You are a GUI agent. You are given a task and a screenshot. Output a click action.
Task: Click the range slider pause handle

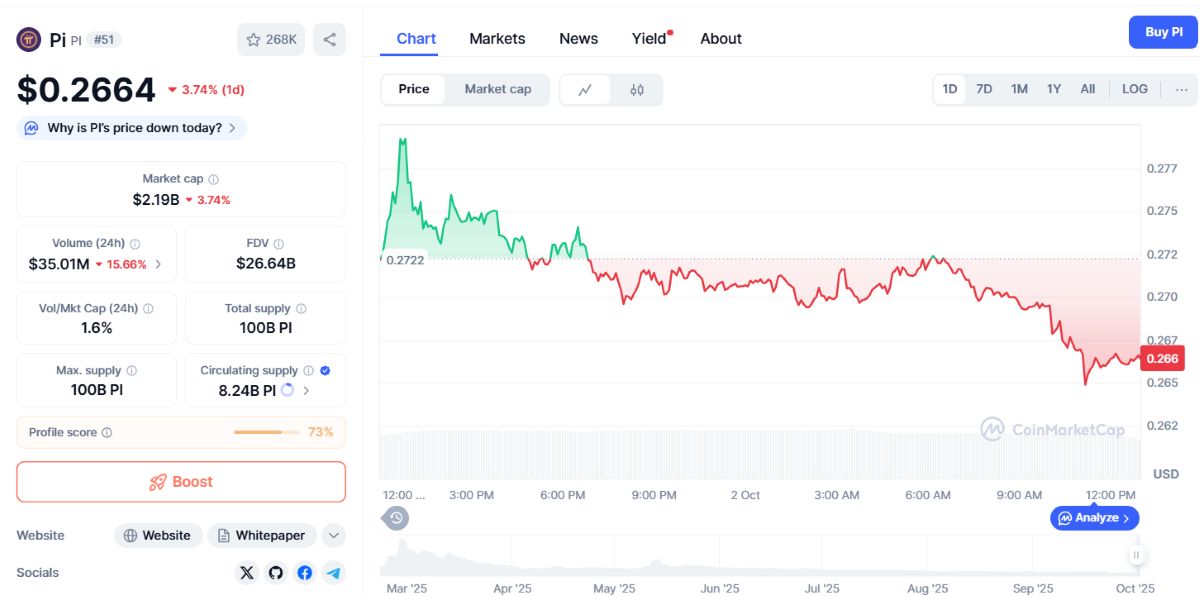pyautogui.click(x=1136, y=554)
